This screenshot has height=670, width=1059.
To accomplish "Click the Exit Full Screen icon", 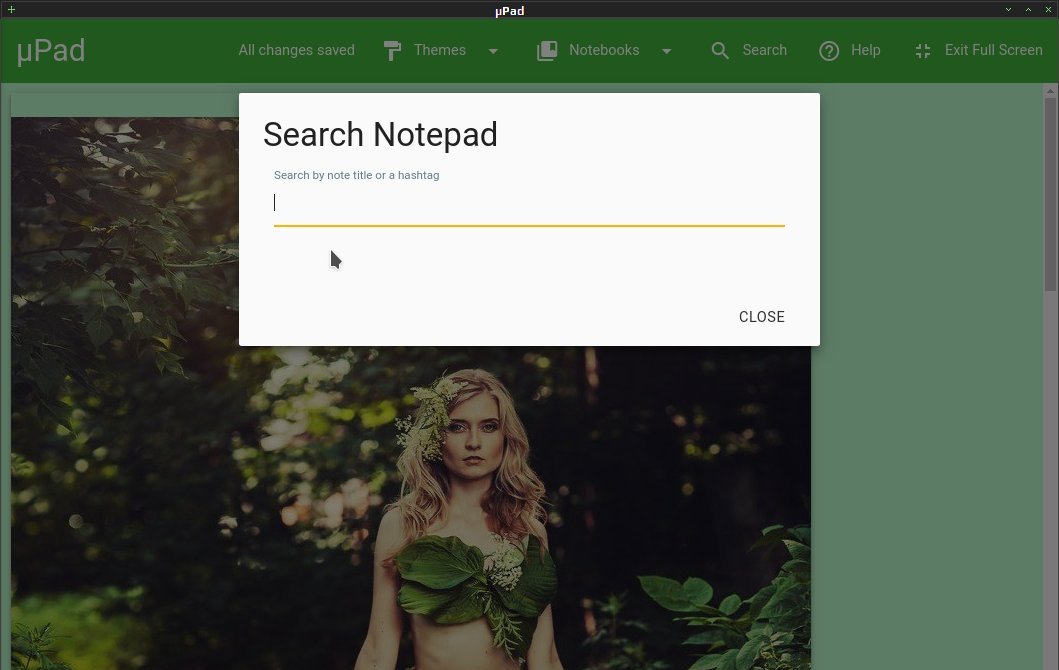I will [923, 51].
